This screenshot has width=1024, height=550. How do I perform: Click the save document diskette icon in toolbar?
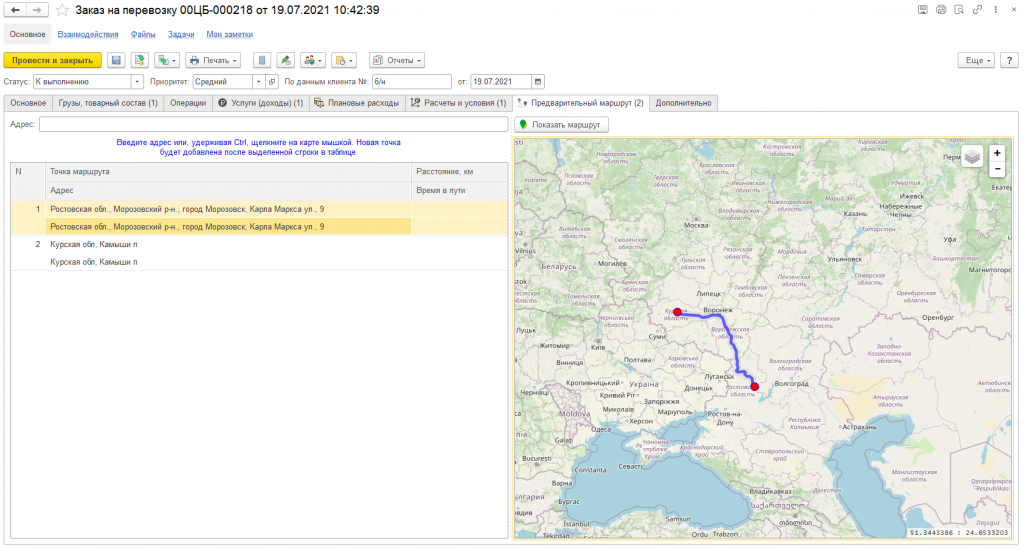[116, 60]
